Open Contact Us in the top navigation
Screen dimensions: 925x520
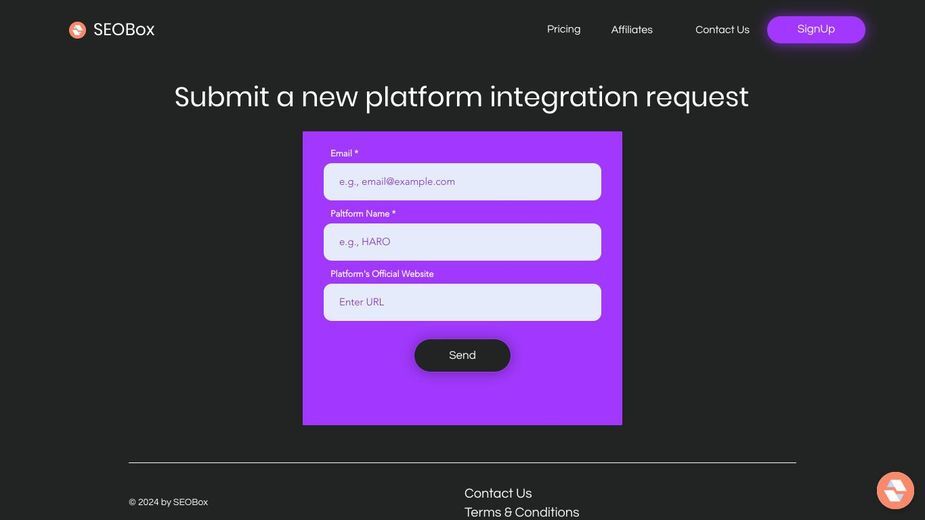722,30
